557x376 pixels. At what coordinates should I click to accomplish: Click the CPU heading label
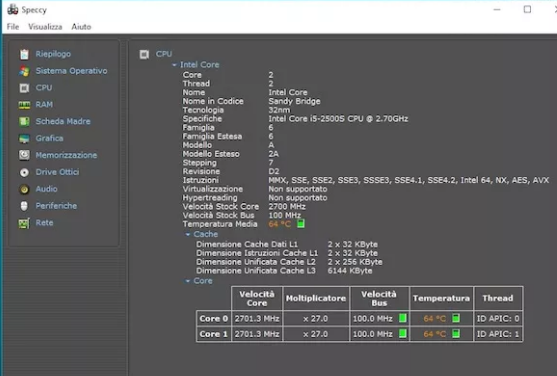tap(164, 54)
